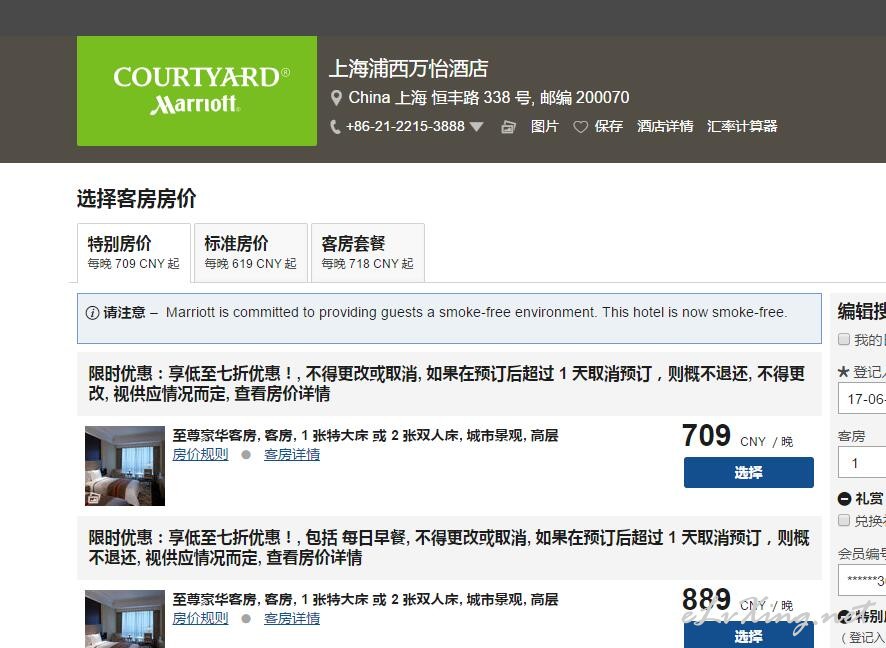Tick the 我的 checkbox under edit search

pos(844,339)
